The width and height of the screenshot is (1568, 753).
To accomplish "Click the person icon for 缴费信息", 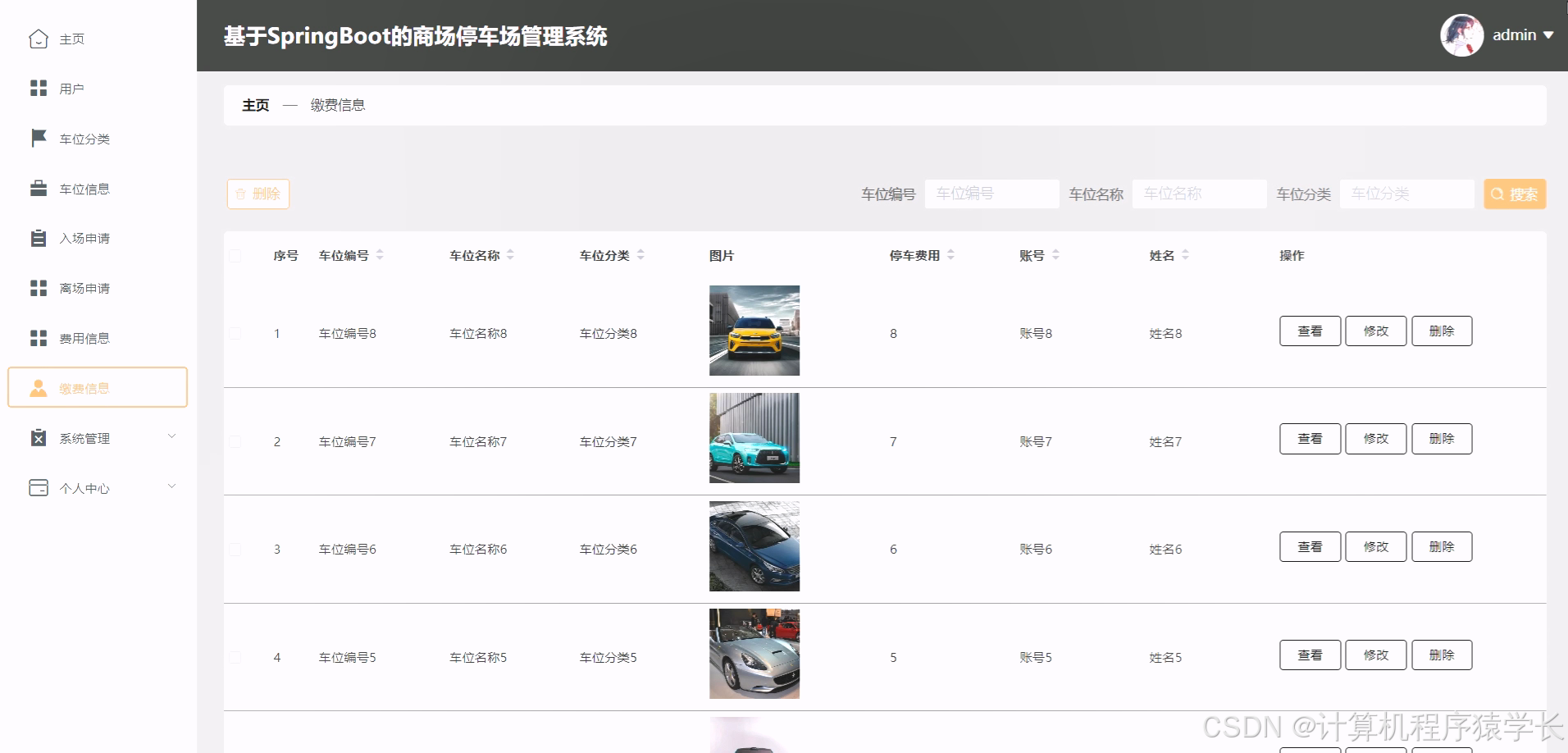I will pos(39,388).
